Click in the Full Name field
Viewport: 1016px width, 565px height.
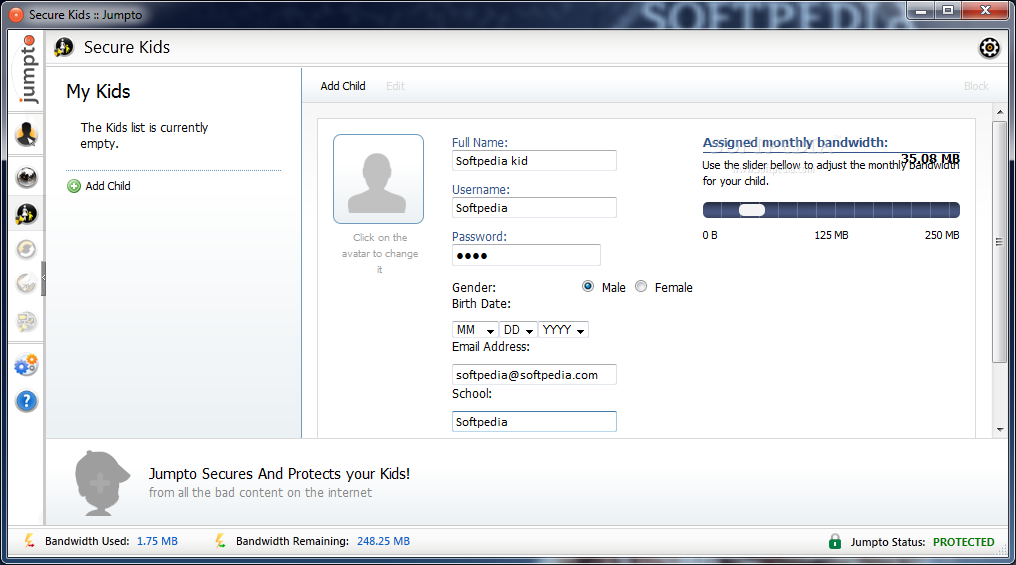(x=534, y=161)
